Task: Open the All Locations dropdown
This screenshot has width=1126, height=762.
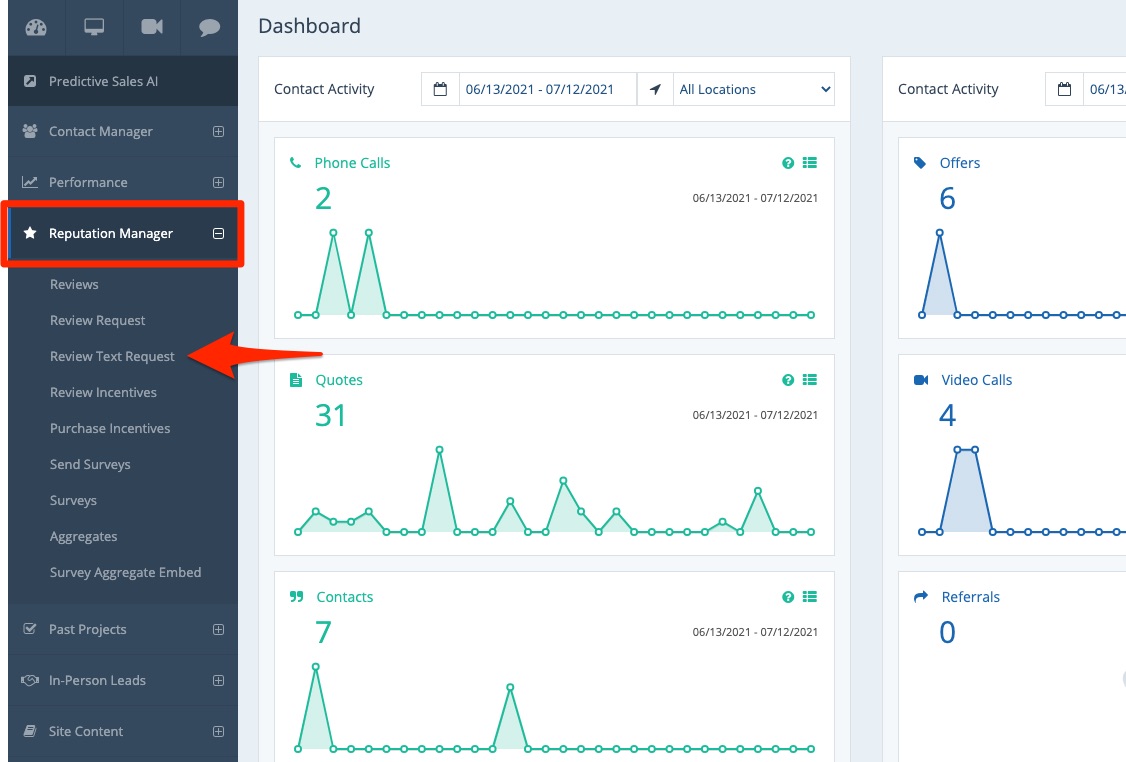Action: point(754,89)
